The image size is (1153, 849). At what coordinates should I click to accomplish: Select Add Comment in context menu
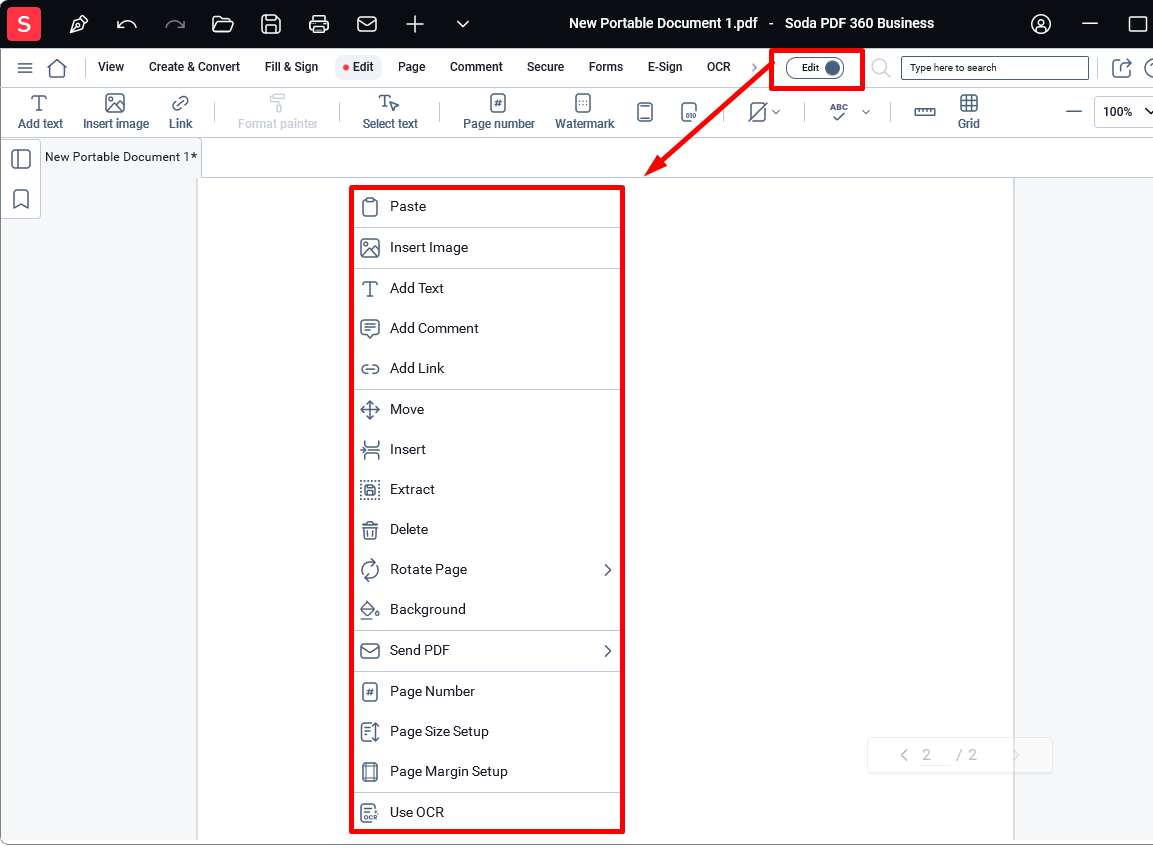coord(488,329)
